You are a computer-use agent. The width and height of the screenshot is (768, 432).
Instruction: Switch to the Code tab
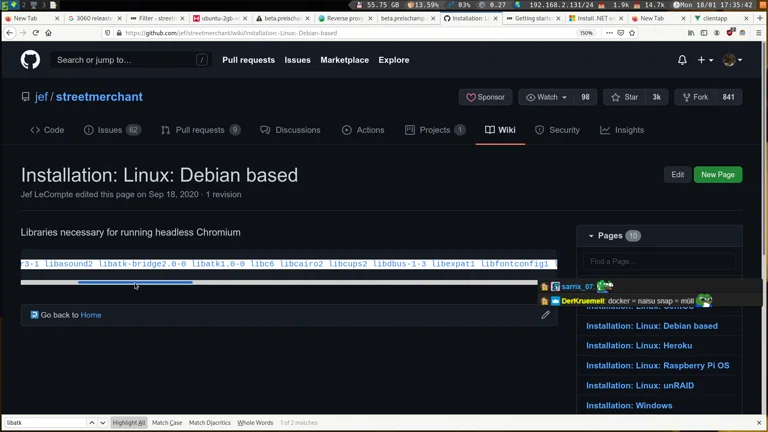(x=47, y=130)
